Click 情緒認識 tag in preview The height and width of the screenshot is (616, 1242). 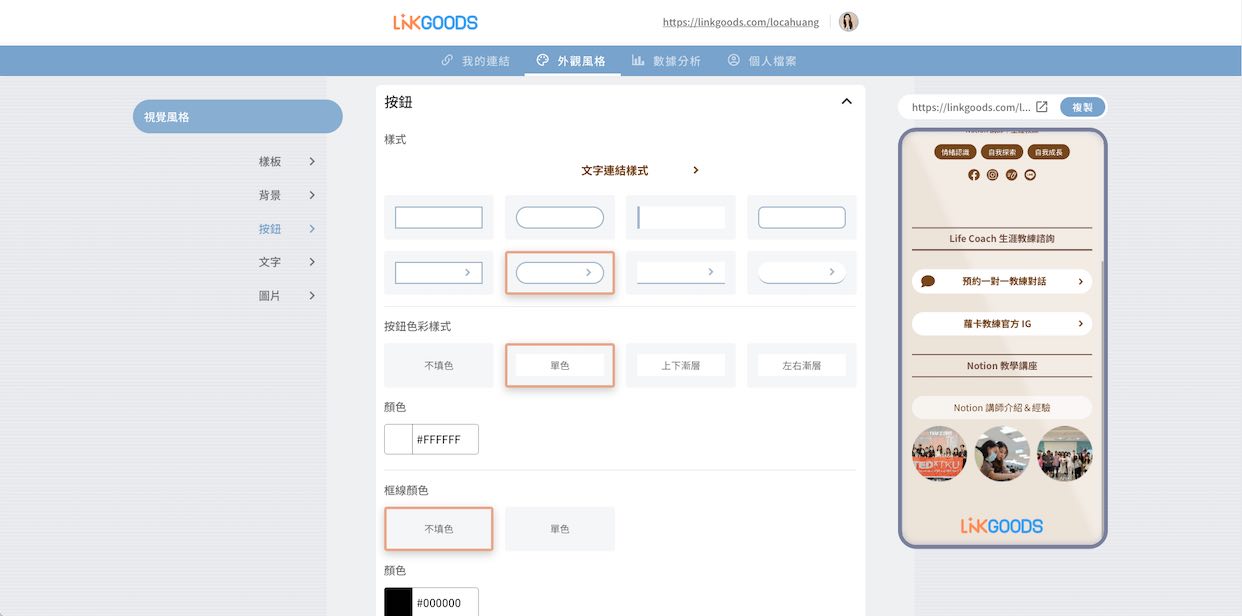coord(955,152)
